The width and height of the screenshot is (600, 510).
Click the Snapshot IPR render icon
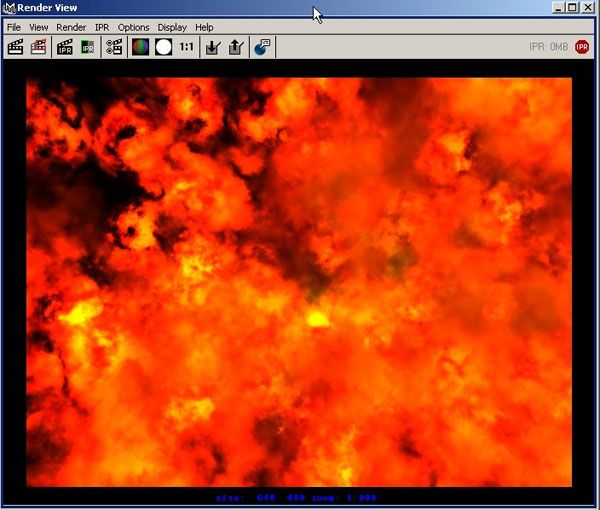tap(65, 46)
